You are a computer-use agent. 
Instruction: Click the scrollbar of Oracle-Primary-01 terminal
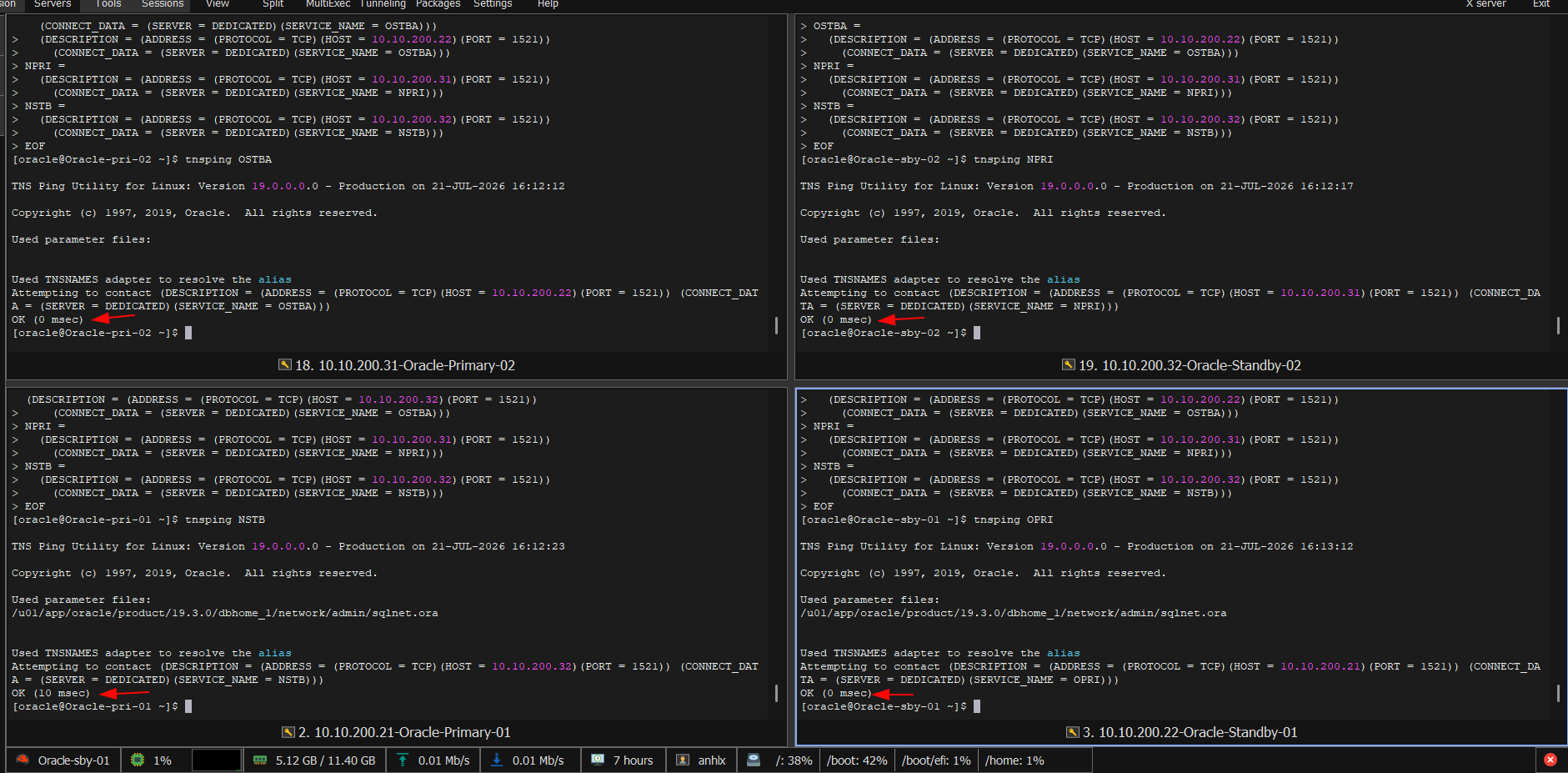(777, 693)
